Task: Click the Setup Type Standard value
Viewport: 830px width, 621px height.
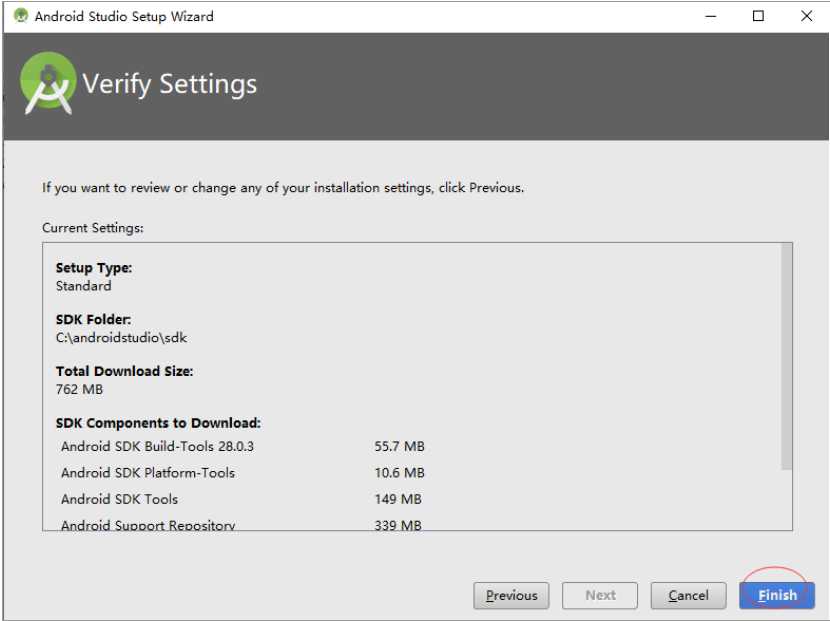Action: (x=84, y=286)
